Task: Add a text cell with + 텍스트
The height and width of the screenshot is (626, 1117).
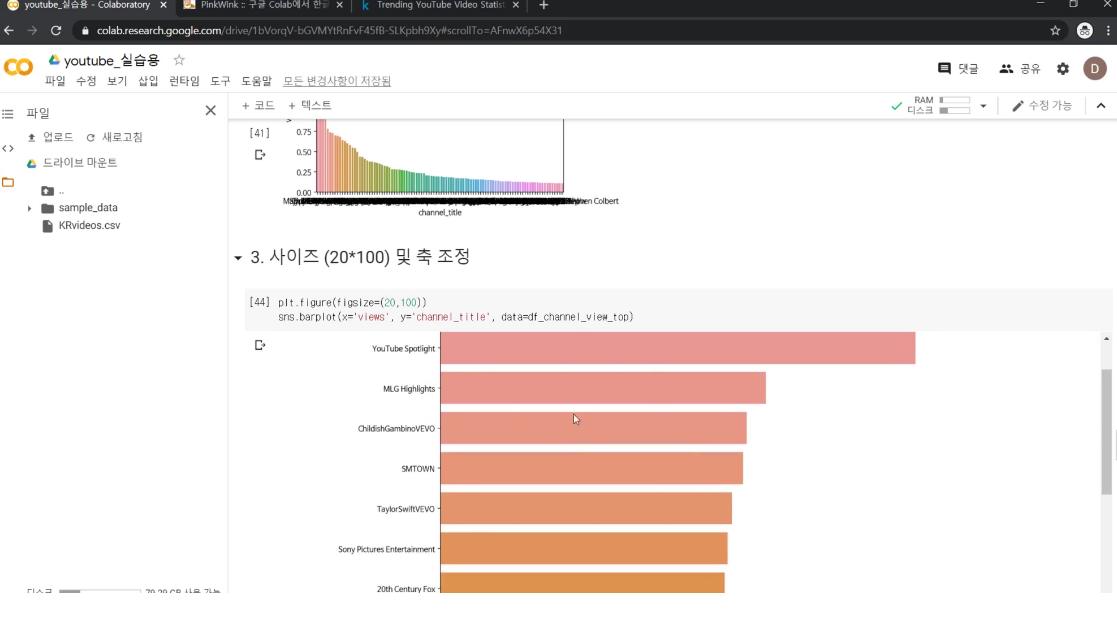Action: click(x=309, y=105)
